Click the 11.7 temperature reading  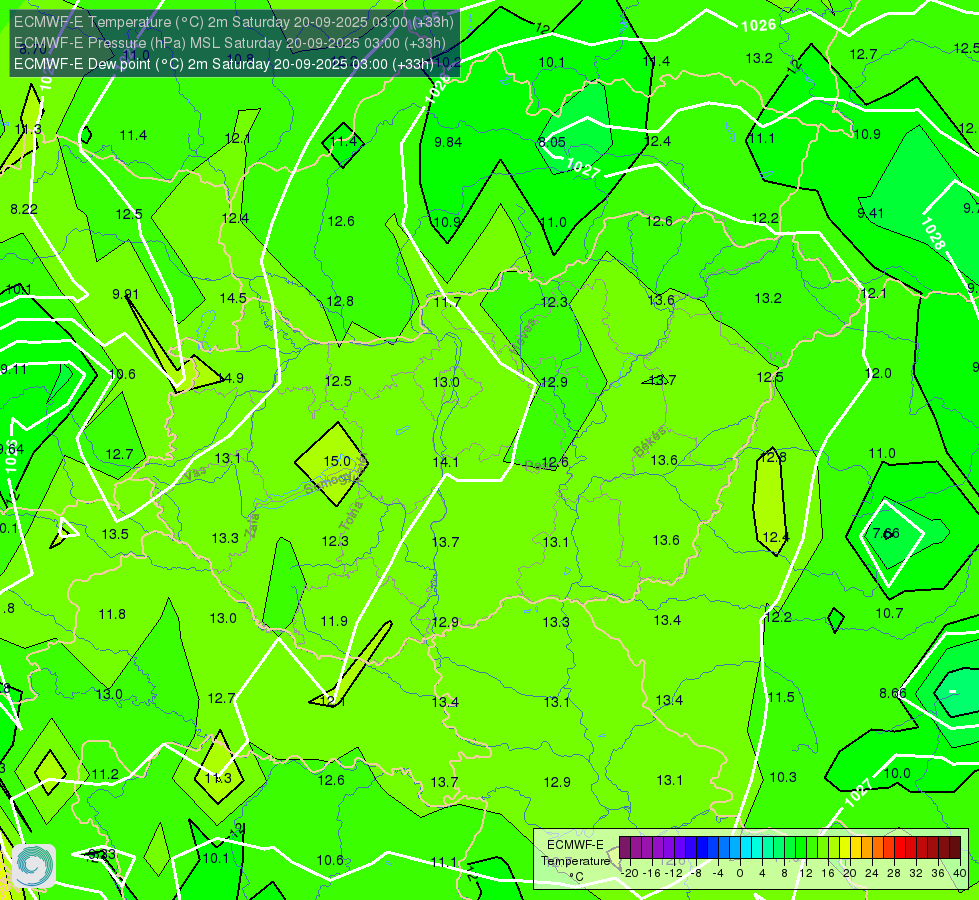click(x=448, y=302)
